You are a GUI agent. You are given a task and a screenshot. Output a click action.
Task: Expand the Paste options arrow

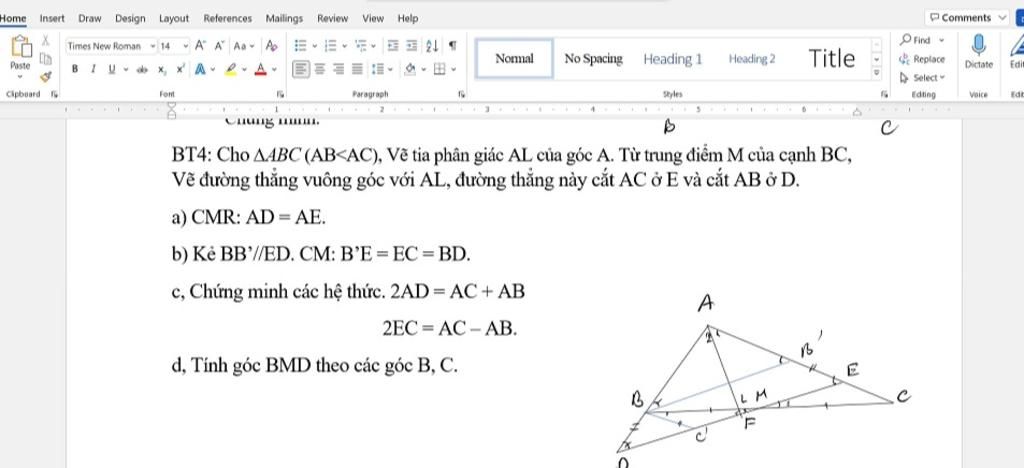click(20, 76)
